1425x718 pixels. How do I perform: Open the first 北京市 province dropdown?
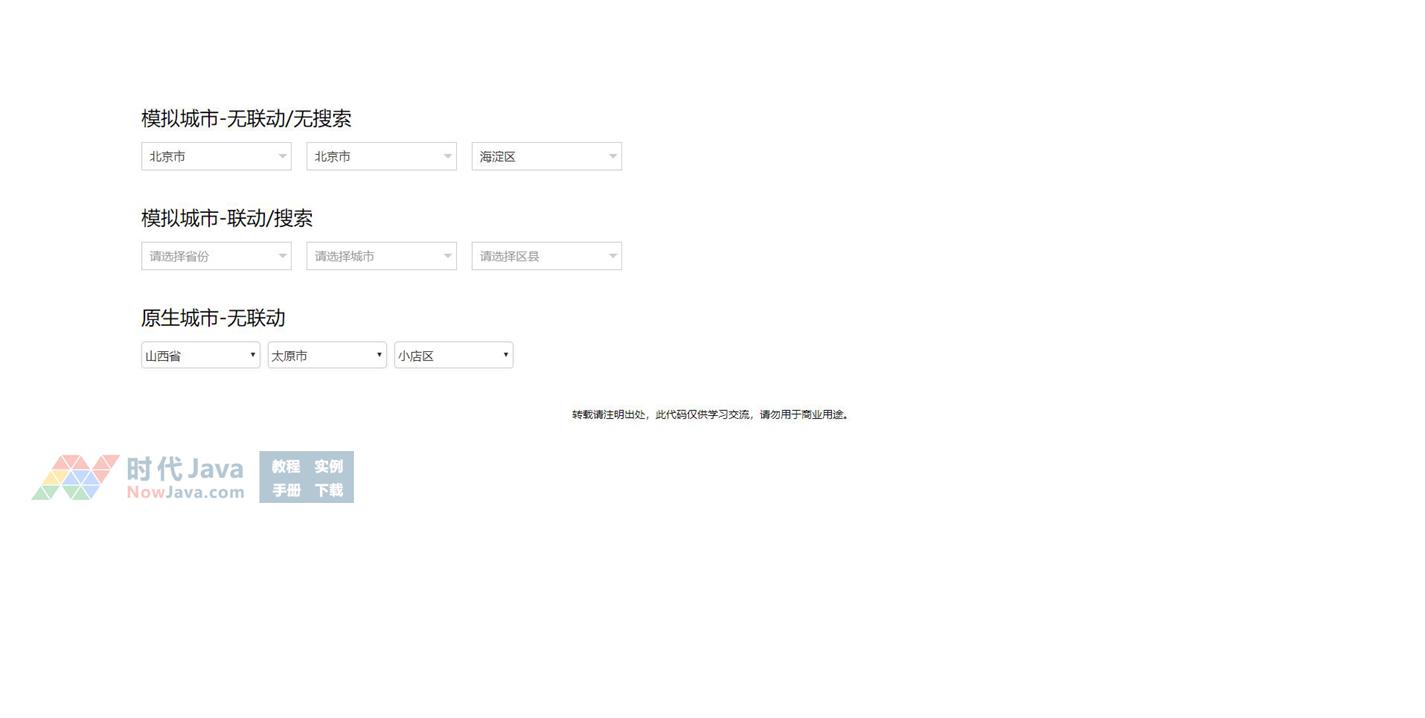[x=215, y=156]
